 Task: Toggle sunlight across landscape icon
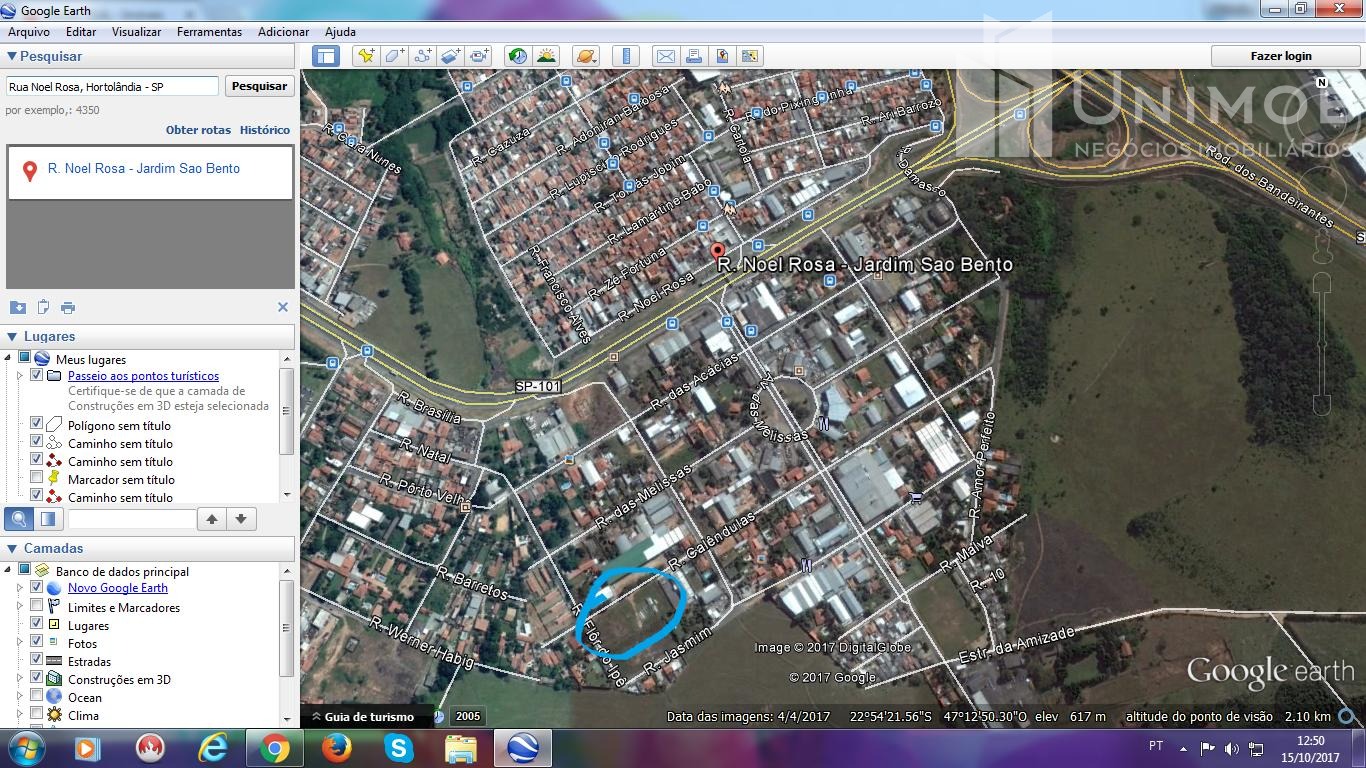click(x=546, y=57)
